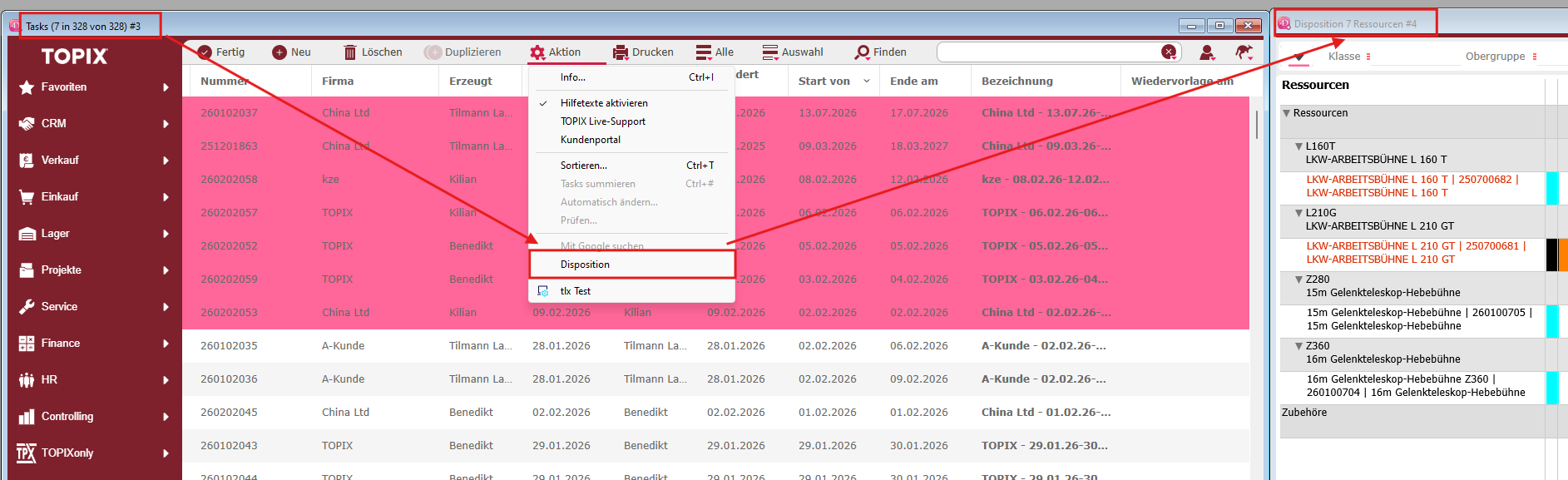Open the Einkauf shopping cart module
Viewport: 1568px width, 480px height.
click(27, 197)
